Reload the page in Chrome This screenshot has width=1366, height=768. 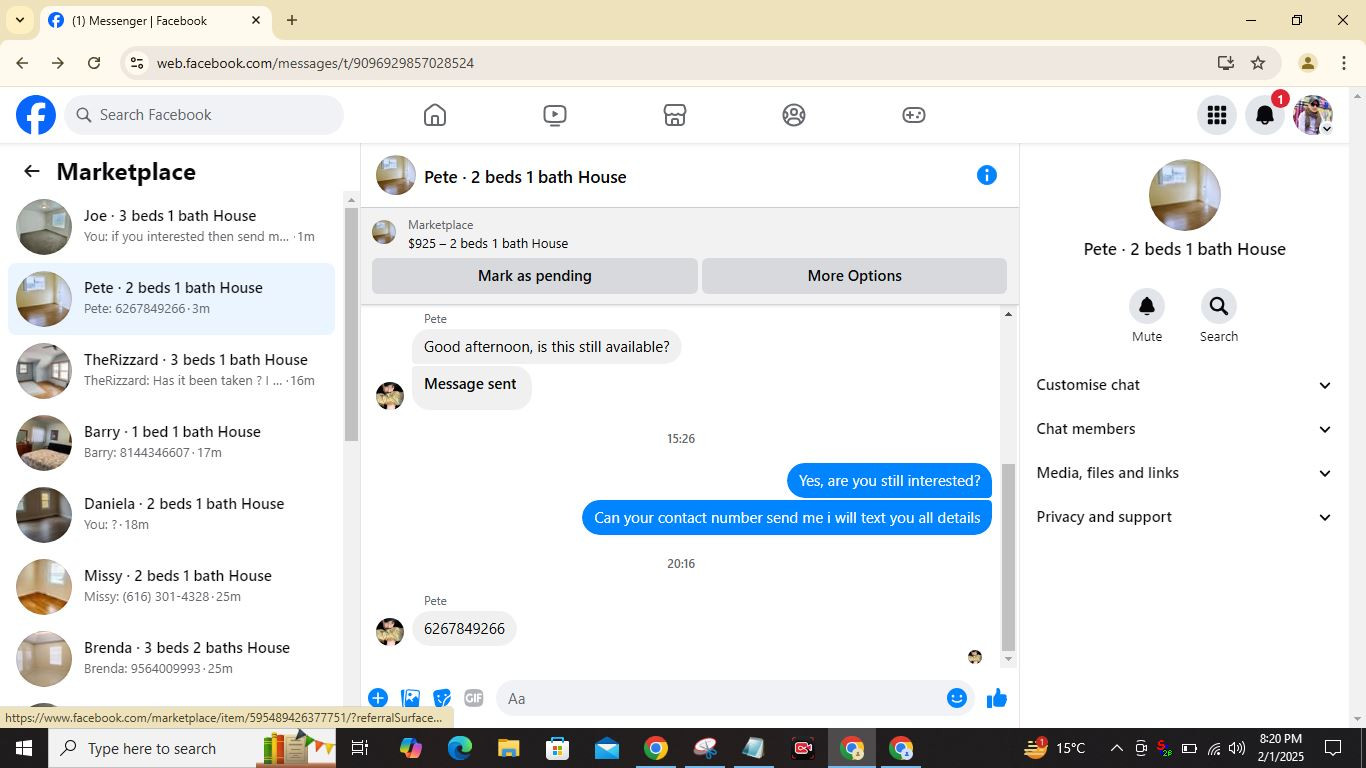(94, 63)
